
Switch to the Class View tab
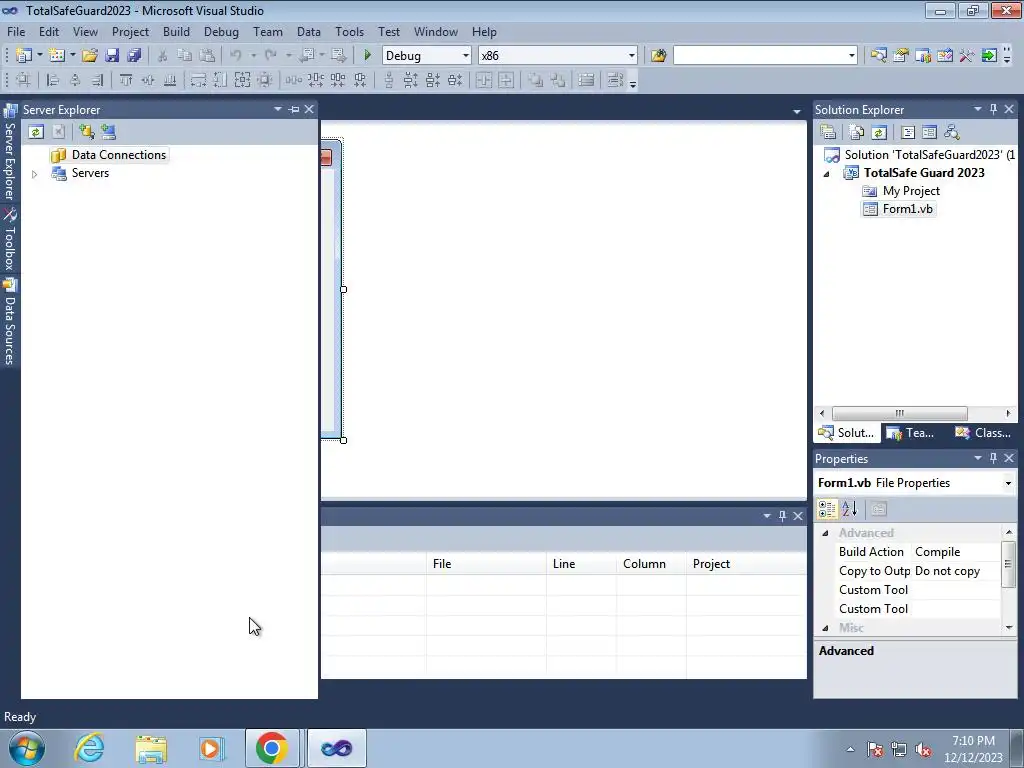click(984, 432)
